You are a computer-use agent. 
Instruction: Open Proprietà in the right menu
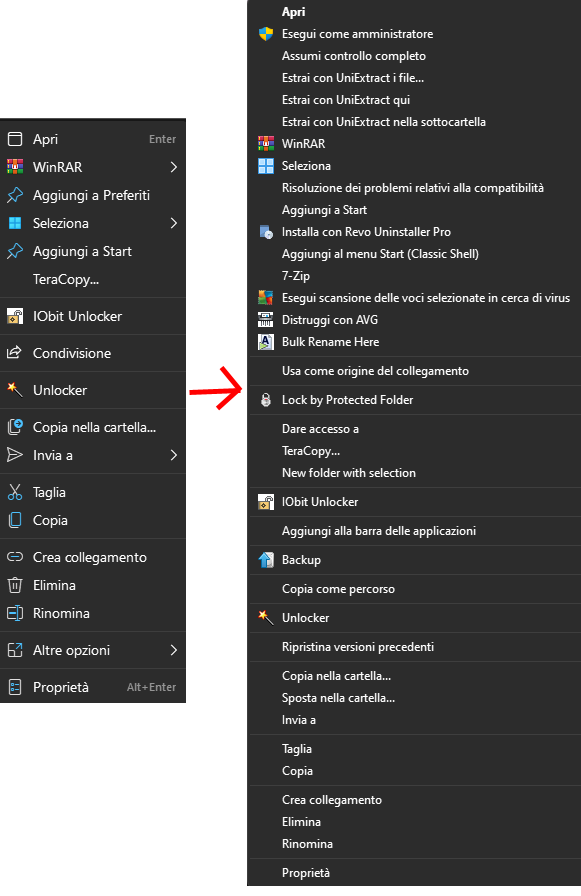click(306, 873)
